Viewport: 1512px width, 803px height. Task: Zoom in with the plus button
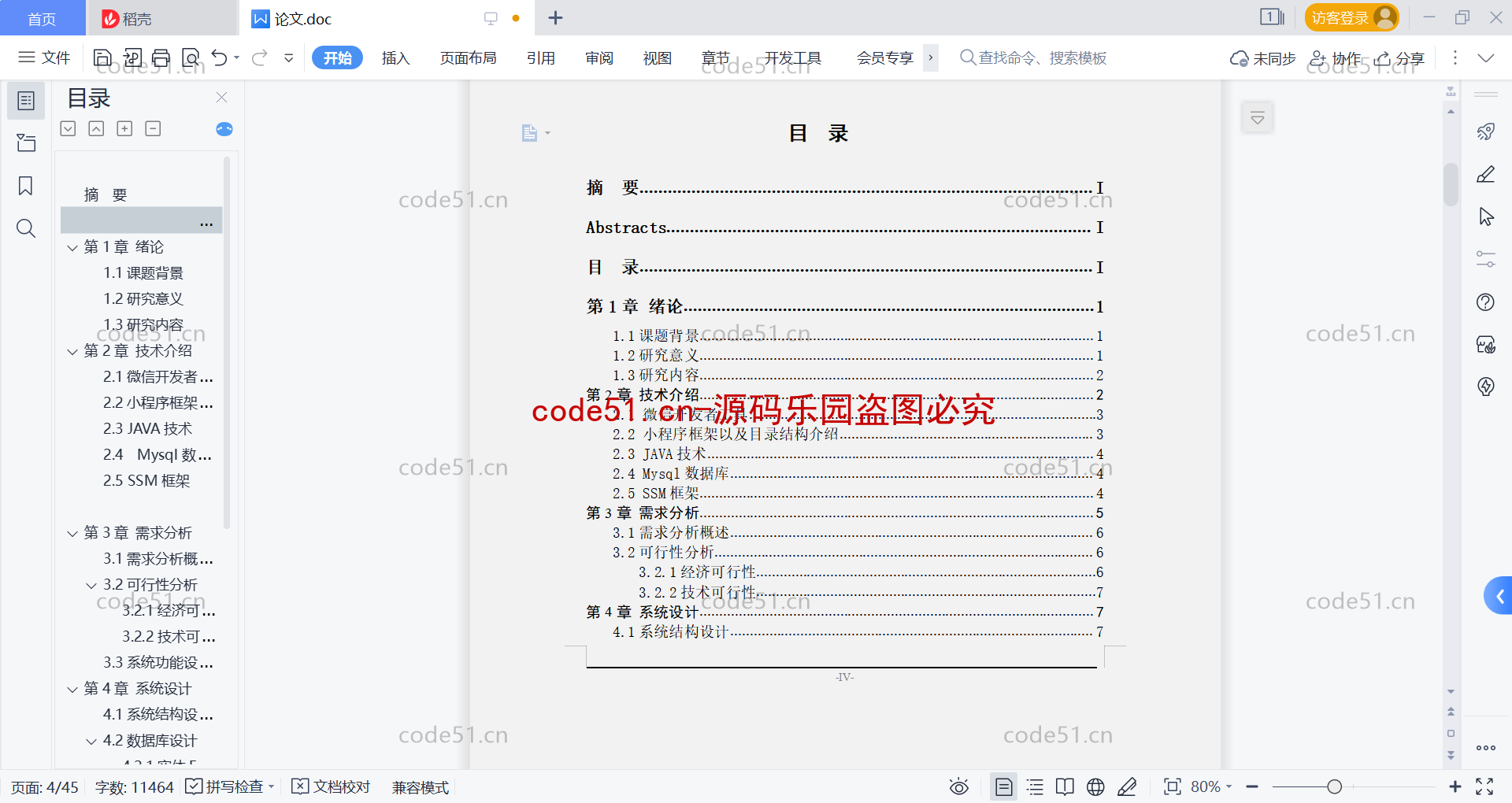coord(1455,786)
